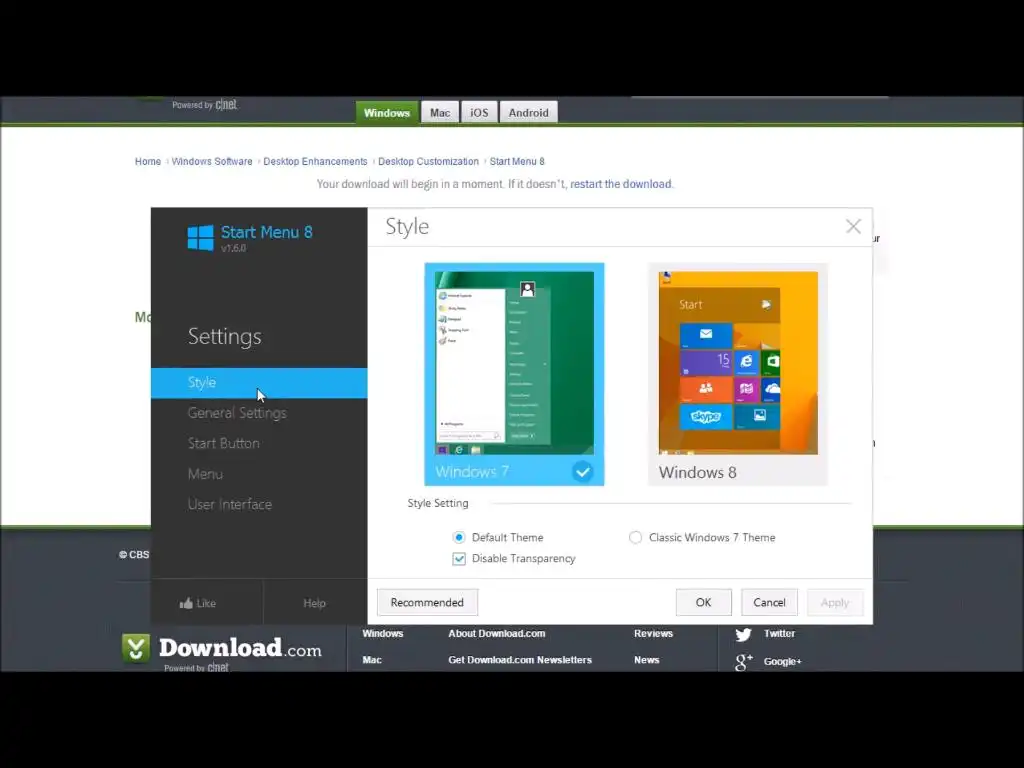
Task: Click the Google+ footer link text
Action: click(x=782, y=662)
